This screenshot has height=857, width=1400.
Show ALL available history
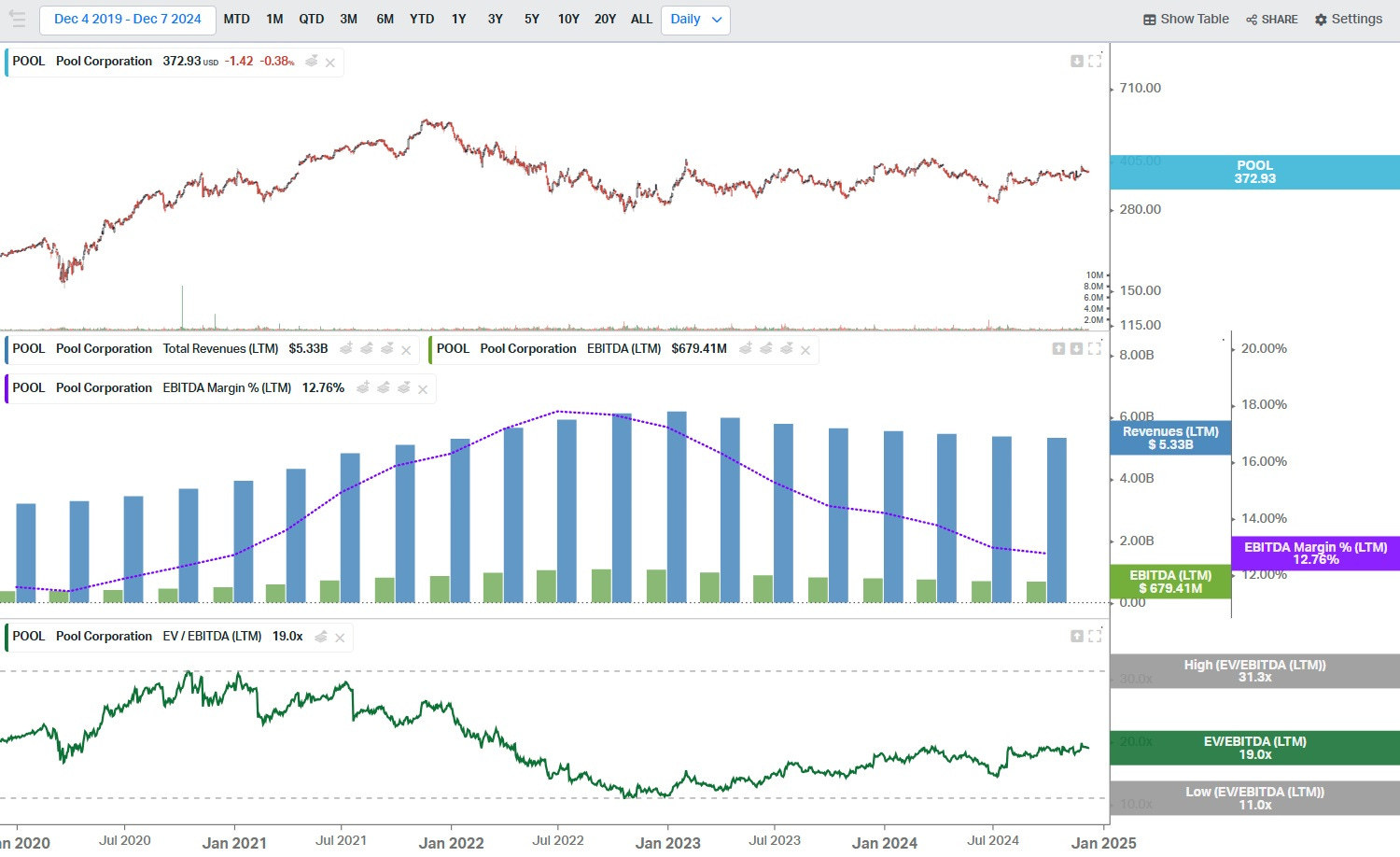point(642,20)
